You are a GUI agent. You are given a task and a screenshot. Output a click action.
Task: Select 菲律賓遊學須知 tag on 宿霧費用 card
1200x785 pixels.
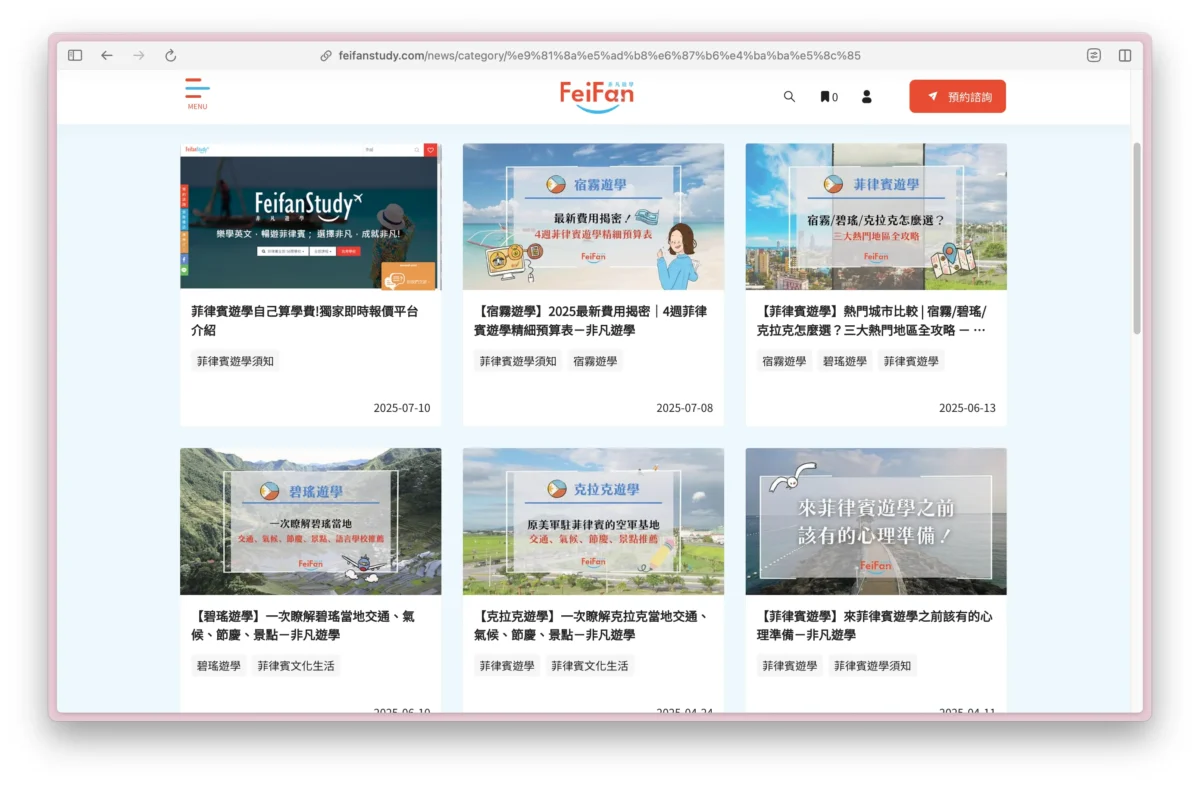[x=518, y=361]
